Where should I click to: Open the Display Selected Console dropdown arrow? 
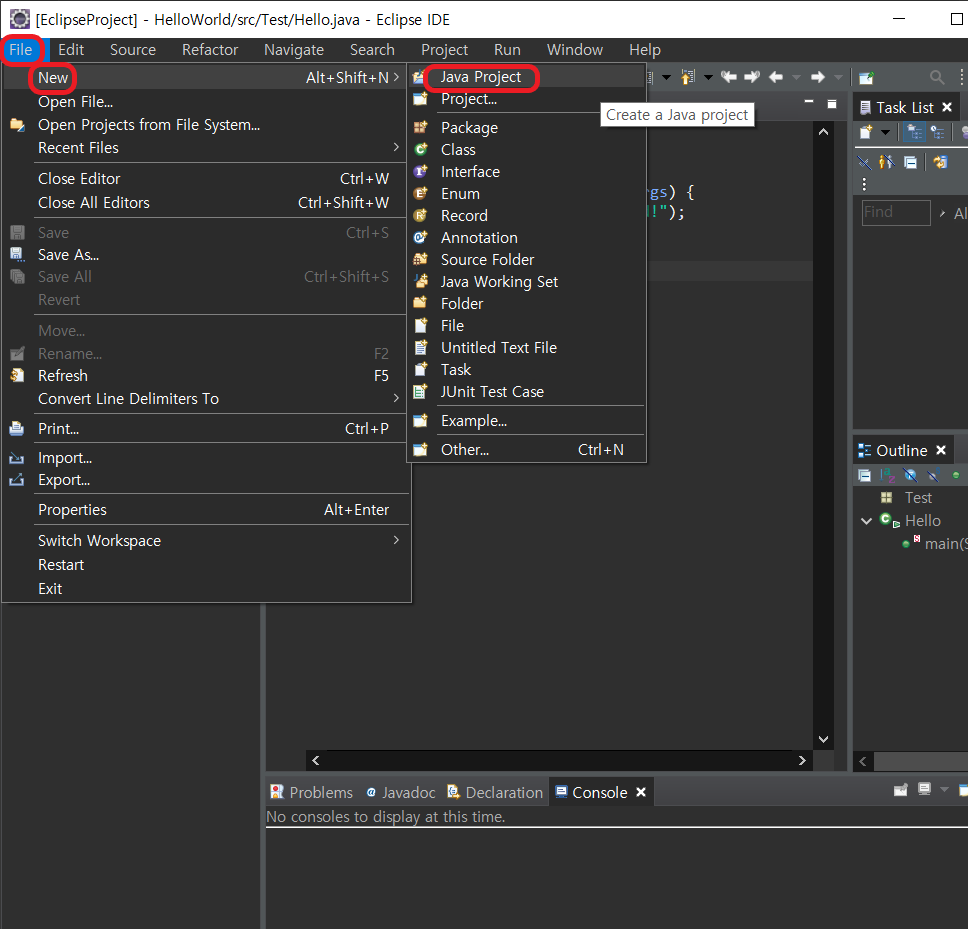943,789
